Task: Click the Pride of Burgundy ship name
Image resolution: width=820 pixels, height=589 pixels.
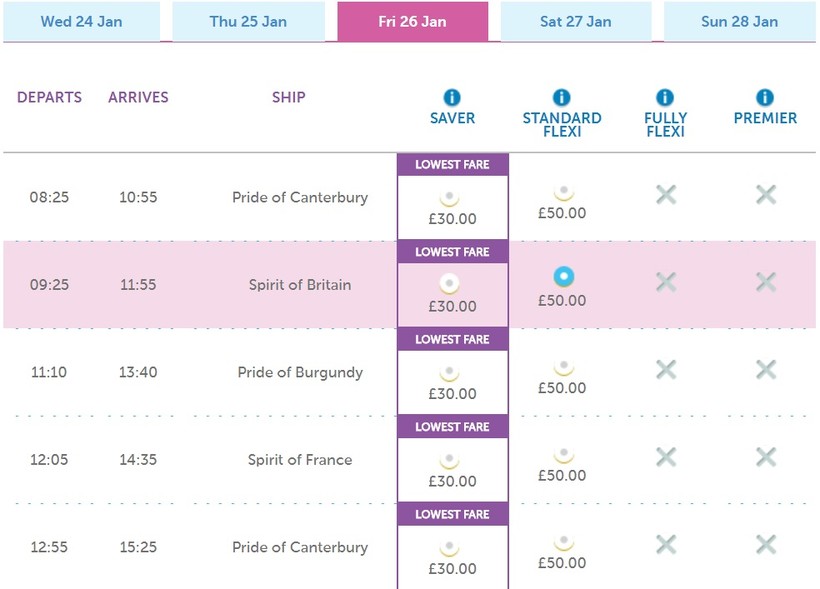Action: click(300, 372)
